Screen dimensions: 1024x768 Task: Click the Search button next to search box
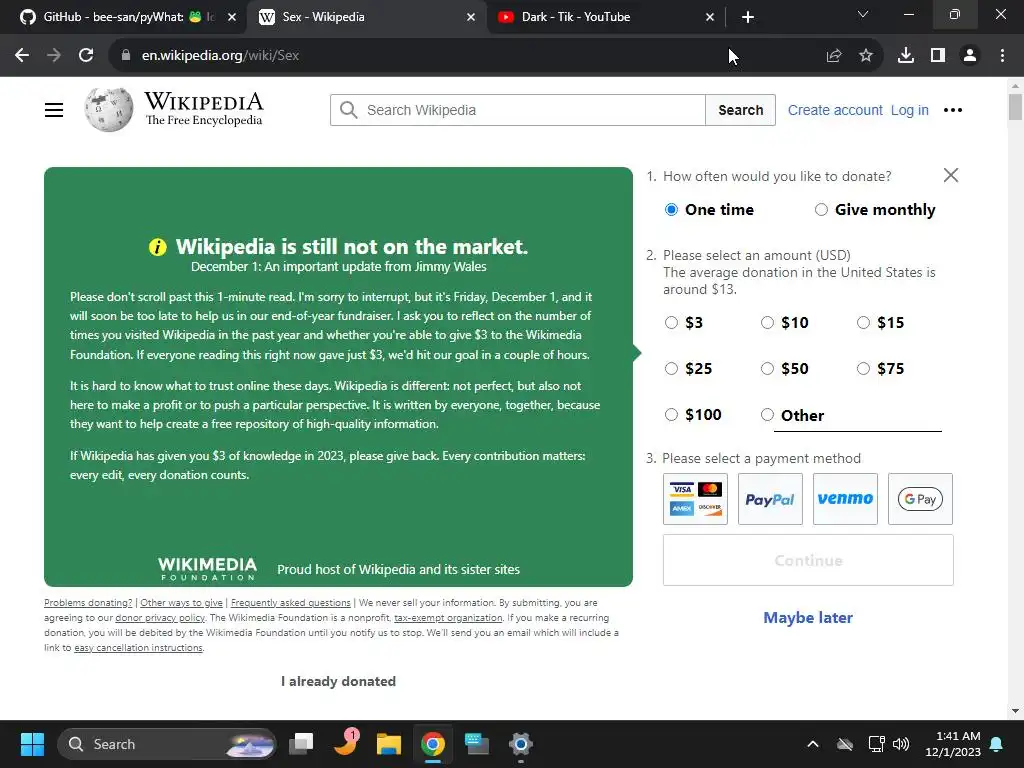[x=741, y=110]
